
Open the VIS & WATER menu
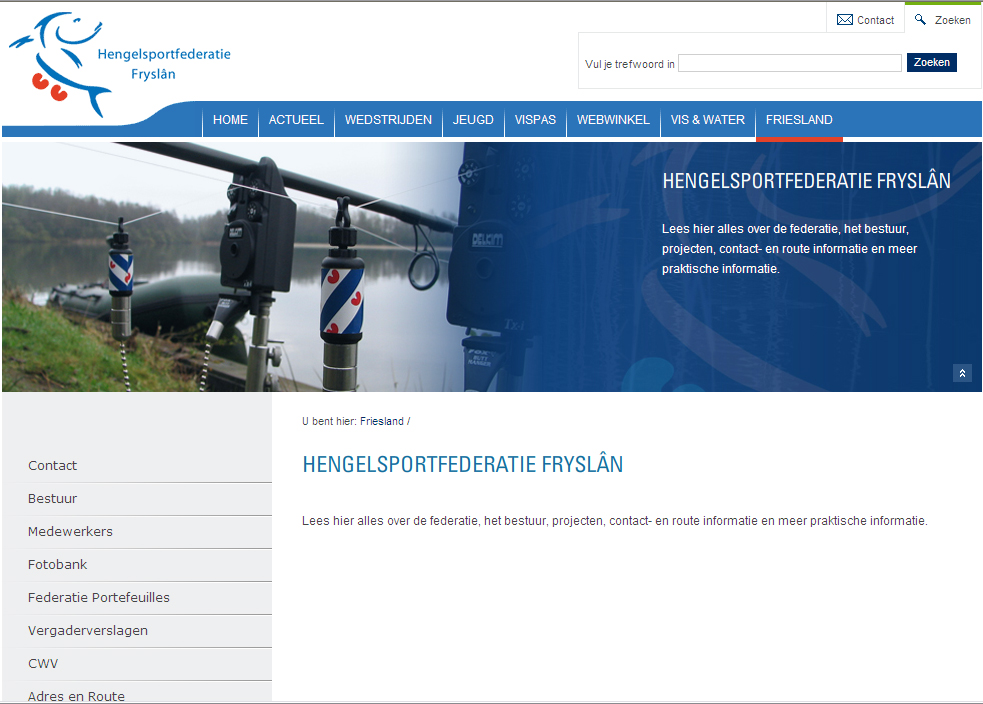707,120
